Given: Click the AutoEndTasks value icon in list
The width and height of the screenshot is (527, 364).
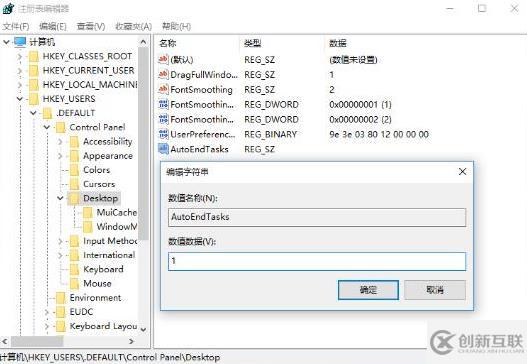Looking at the screenshot, I should [163, 149].
